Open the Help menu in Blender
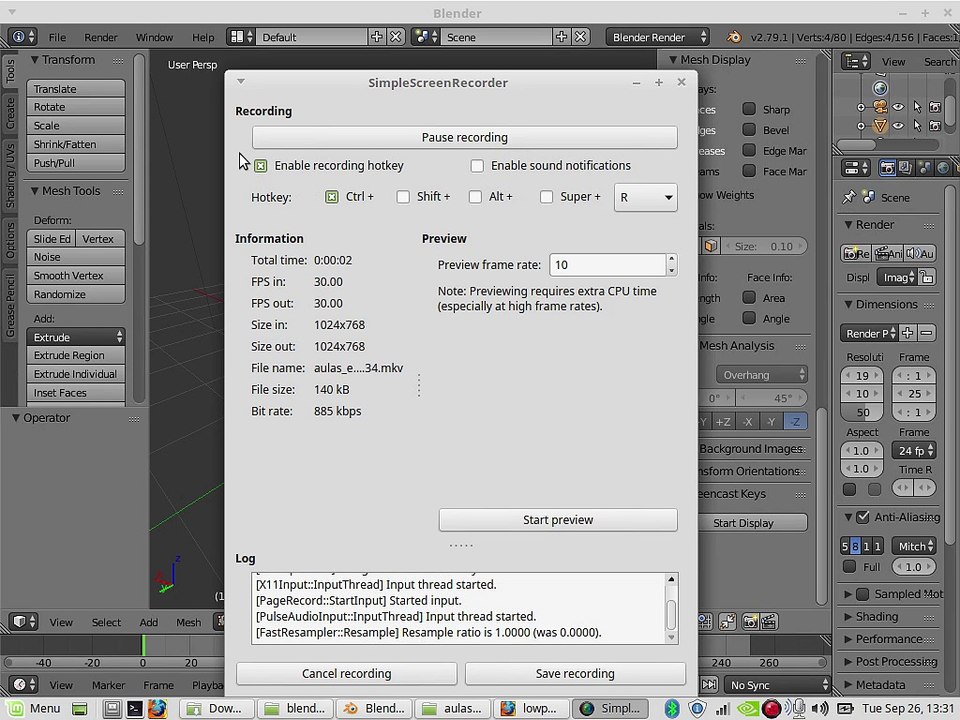Image resolution: width=960 pixels, height=720 pixels. [x=203, y=37]
